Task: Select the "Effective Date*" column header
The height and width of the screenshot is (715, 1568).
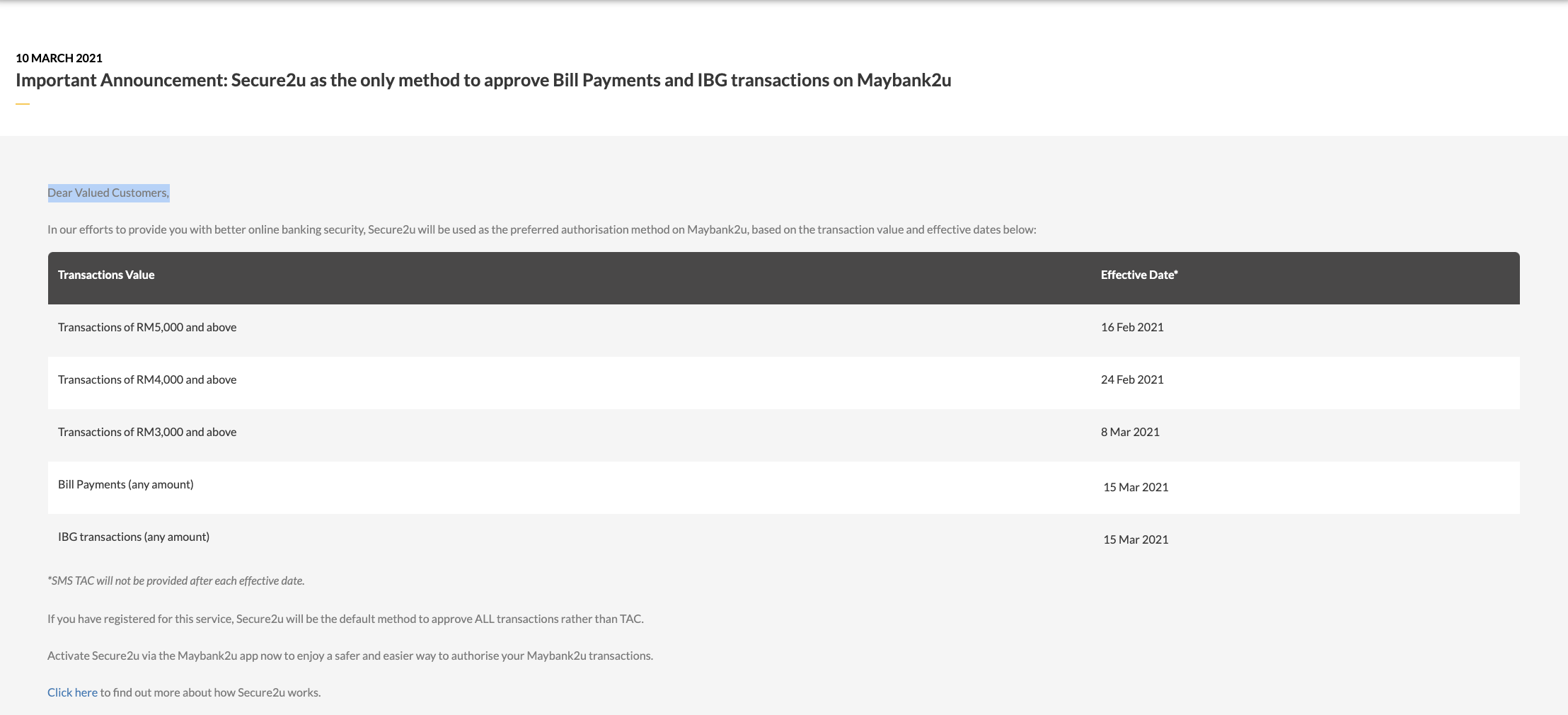Action: click(x=1138, y=275)
